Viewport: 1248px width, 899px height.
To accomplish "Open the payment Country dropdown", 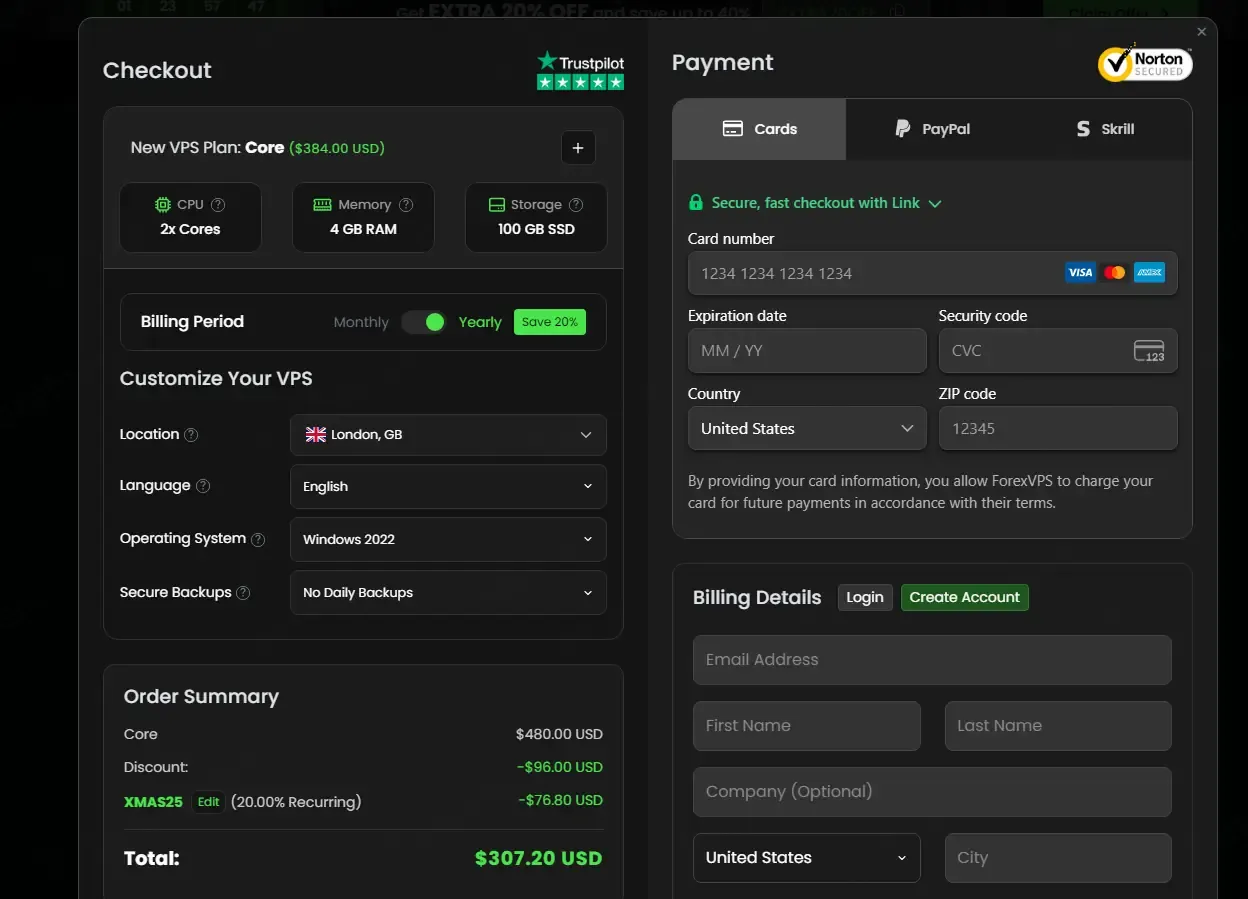I will point(807,428).
